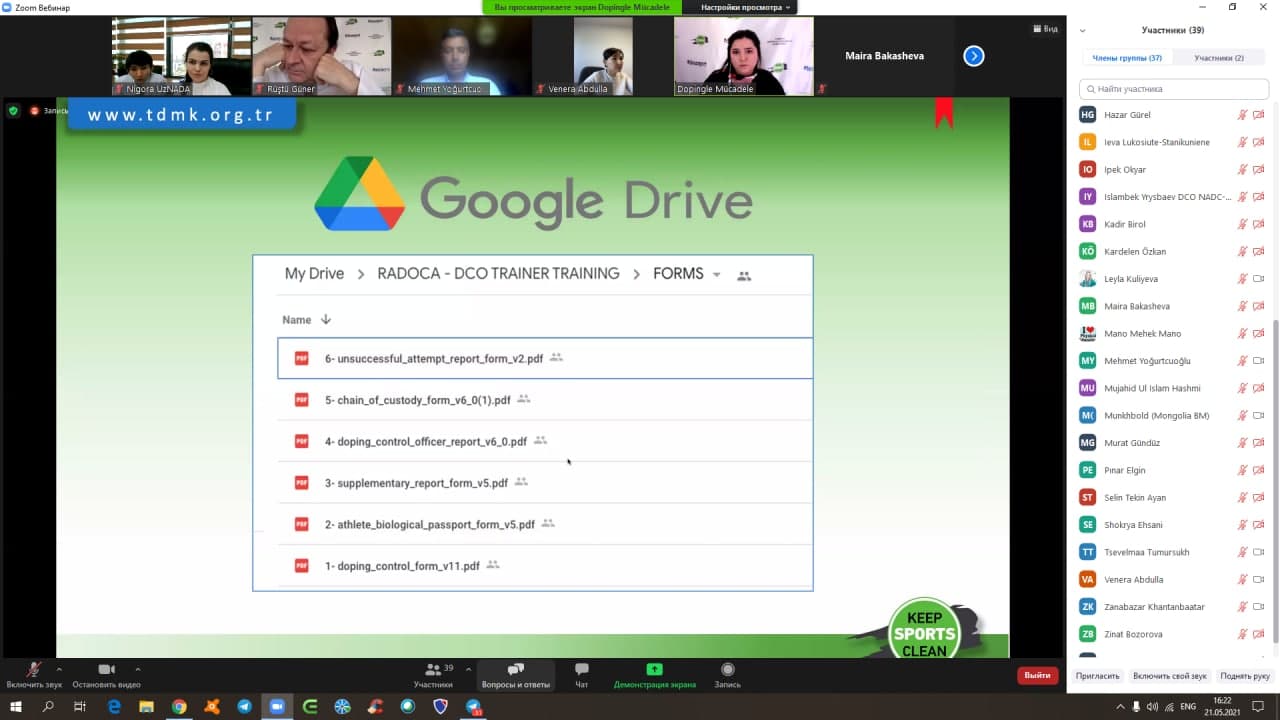Click Включить свой звук button
The image size is (1280, 720).
1170,676
